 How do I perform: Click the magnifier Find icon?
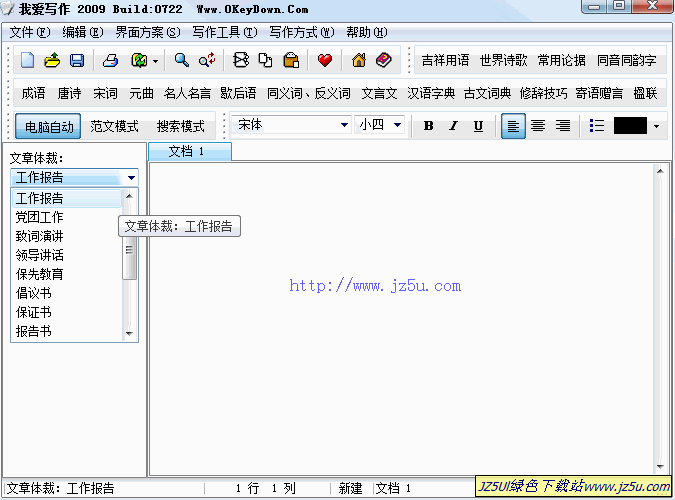click(182, 61)
